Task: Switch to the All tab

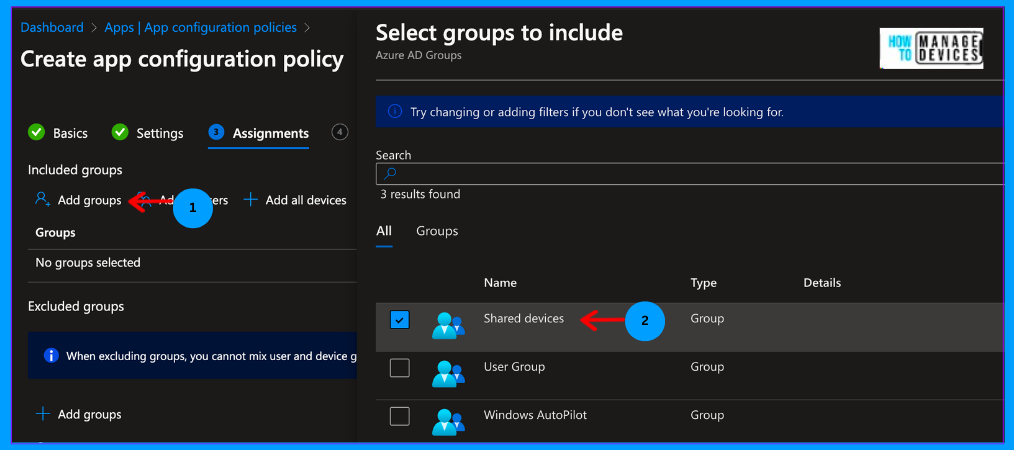Action: pyautogui.click(x=384, y=231)
